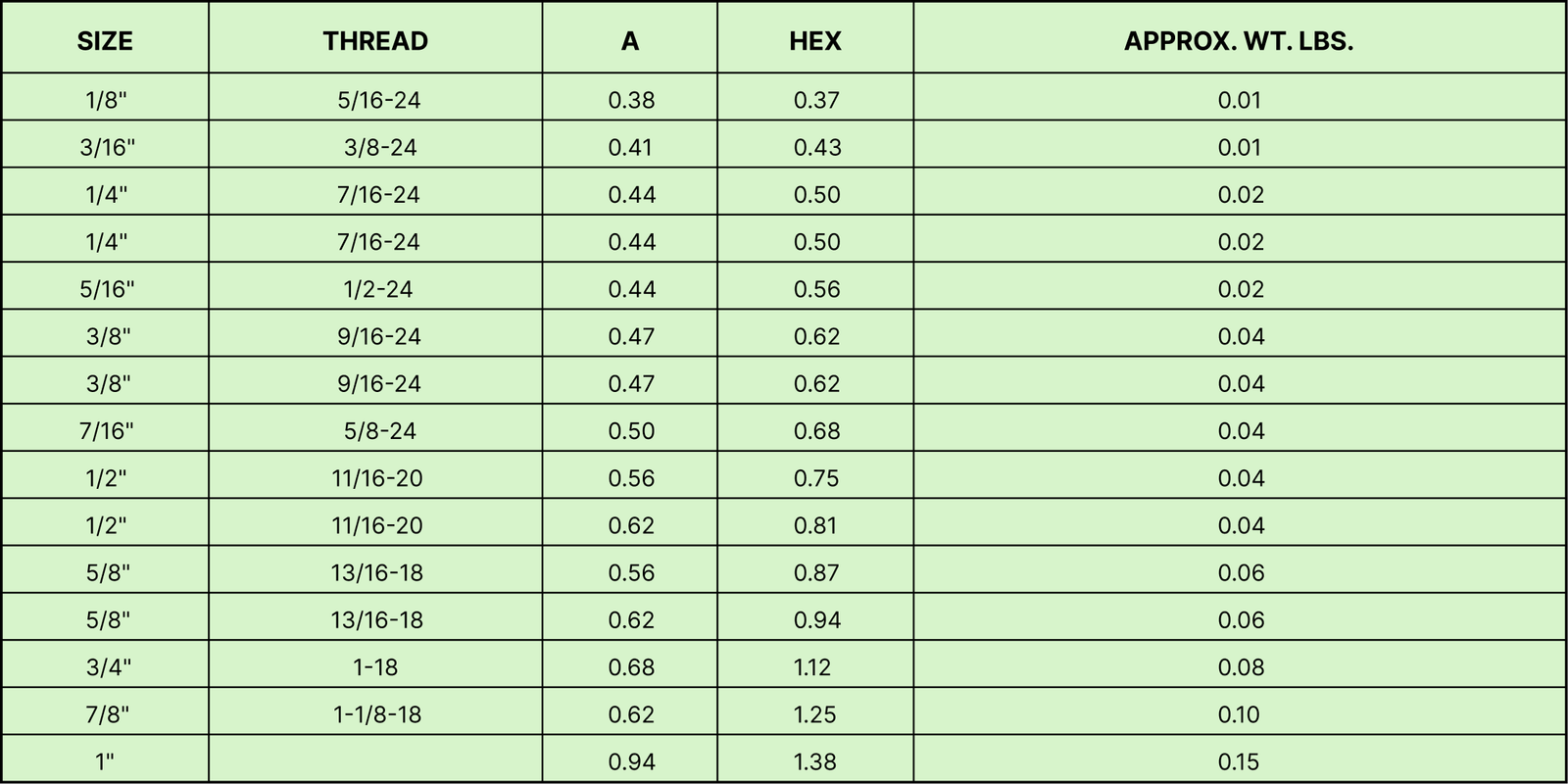This screenshot has width=1568, height=784.
Task: Click the 3/8-24 thread cell
Action: [x=375, y=146]
